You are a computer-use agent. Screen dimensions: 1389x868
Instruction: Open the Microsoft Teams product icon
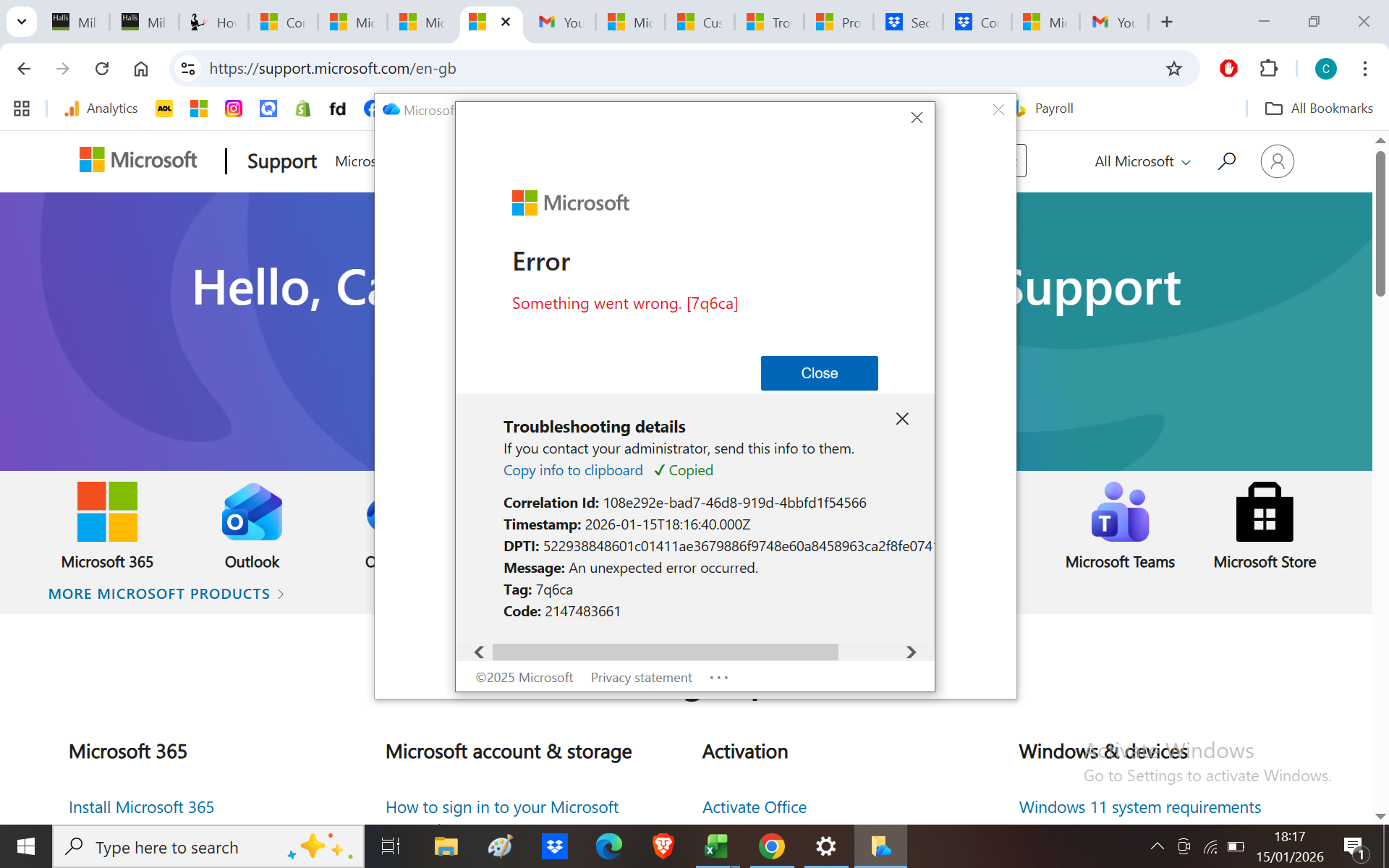coord(1120,512)
